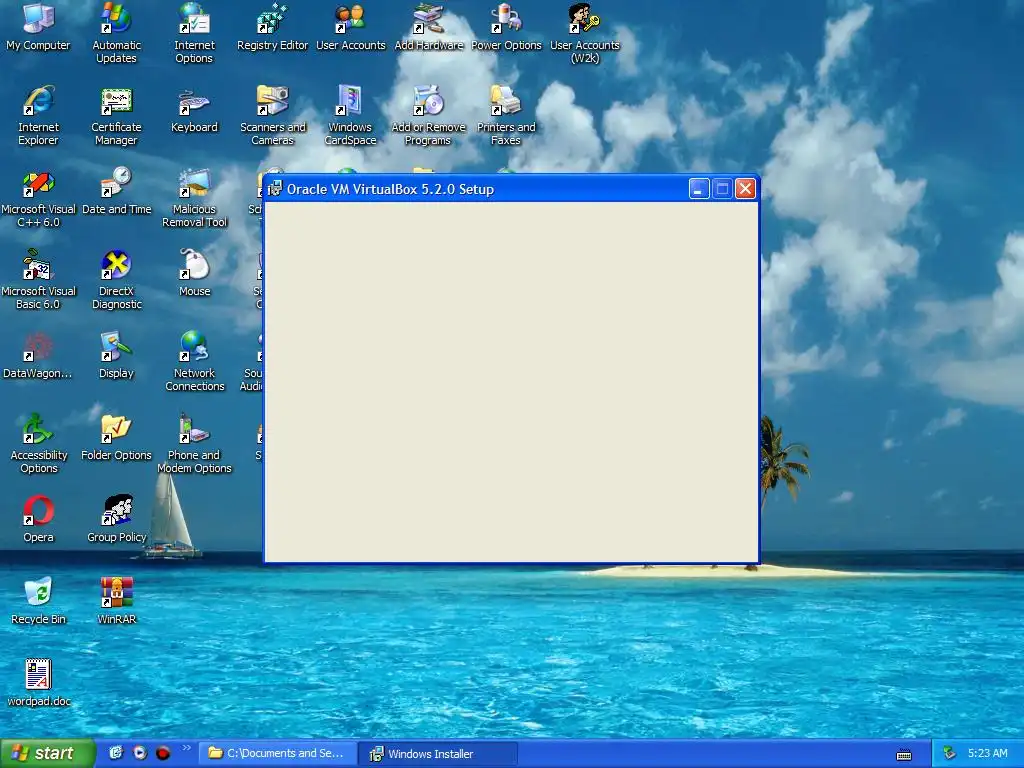Open the Windows start menu

click(47, 754)
